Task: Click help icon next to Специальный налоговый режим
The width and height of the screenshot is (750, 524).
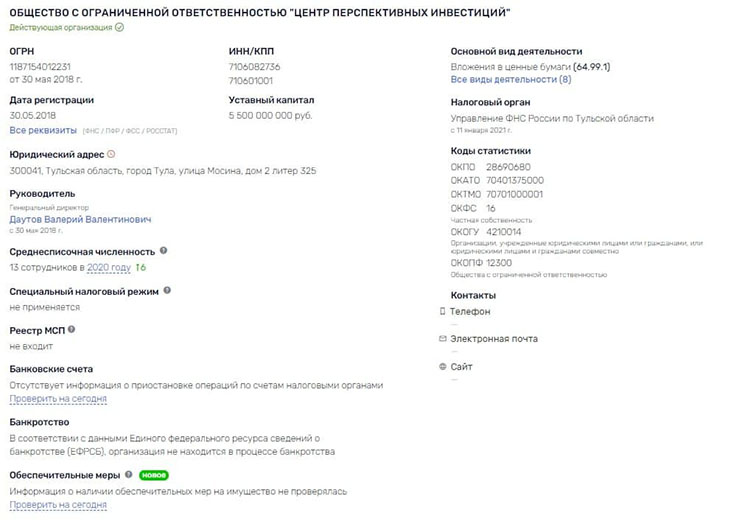Action: coord(167,290)
